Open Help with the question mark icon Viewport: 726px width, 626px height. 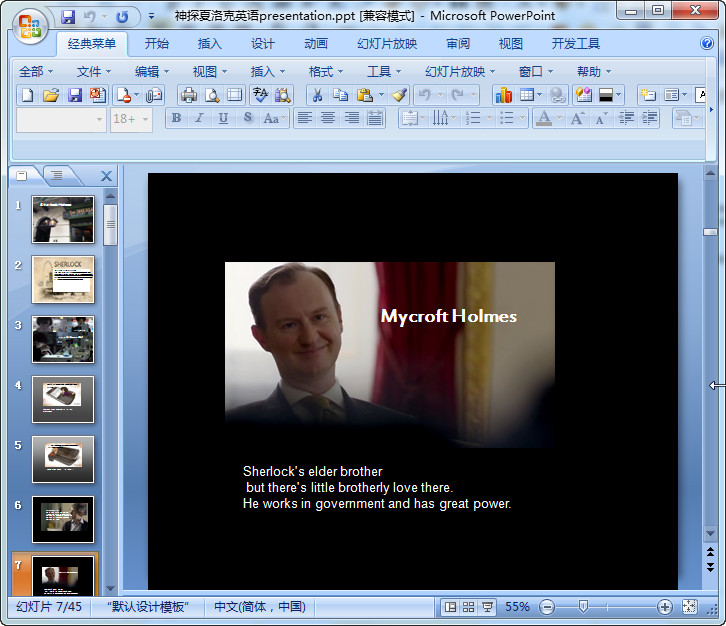coord(707,44)
